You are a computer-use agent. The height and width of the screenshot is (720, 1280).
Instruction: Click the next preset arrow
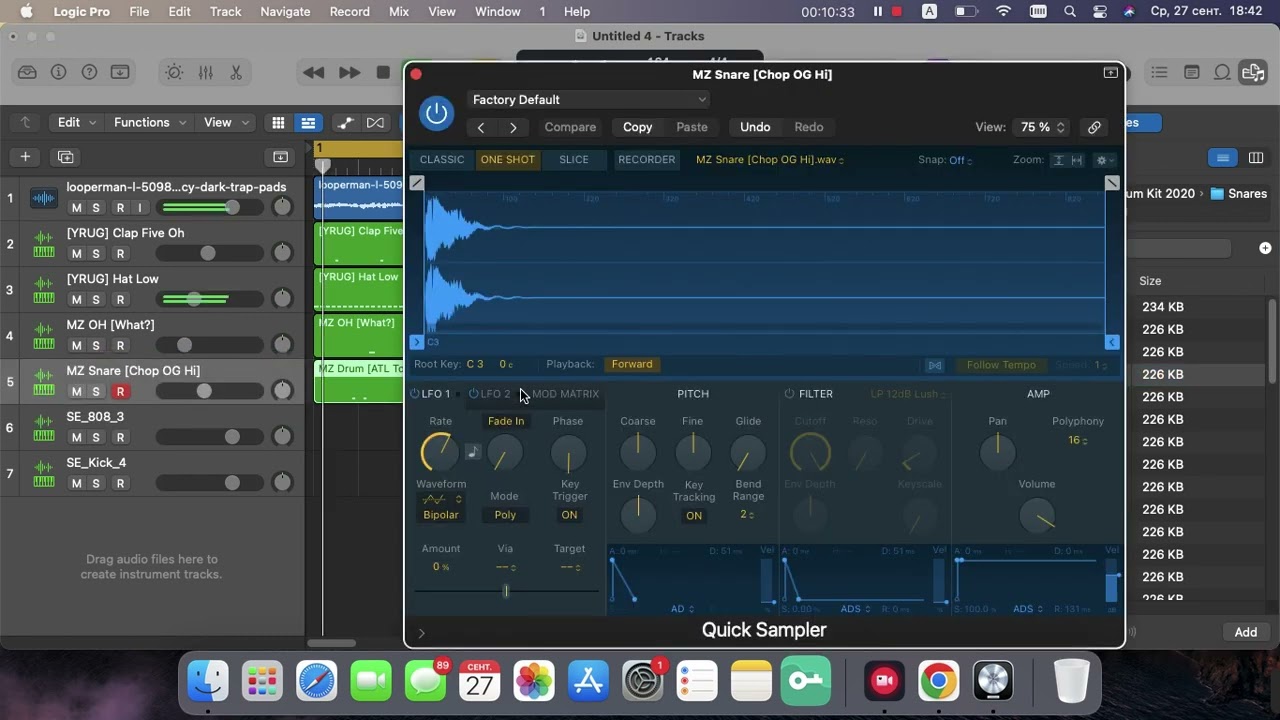click(x=513, y=127)
